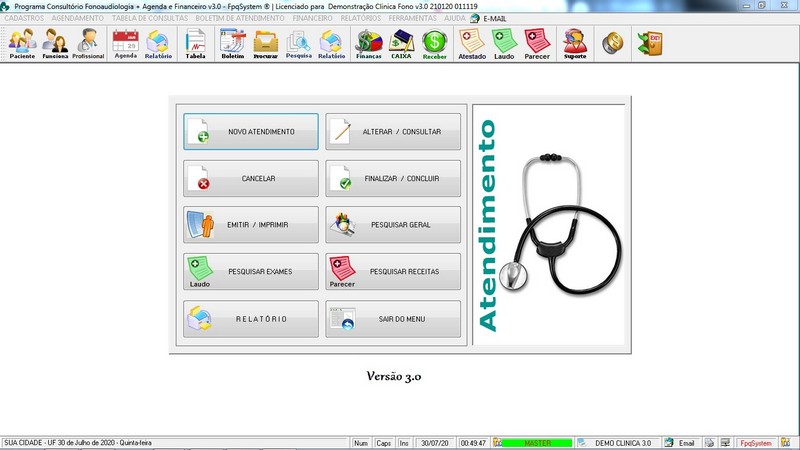Click the monitor icon in status bar
Screen dimensions: 800x450
pos(725,443)
